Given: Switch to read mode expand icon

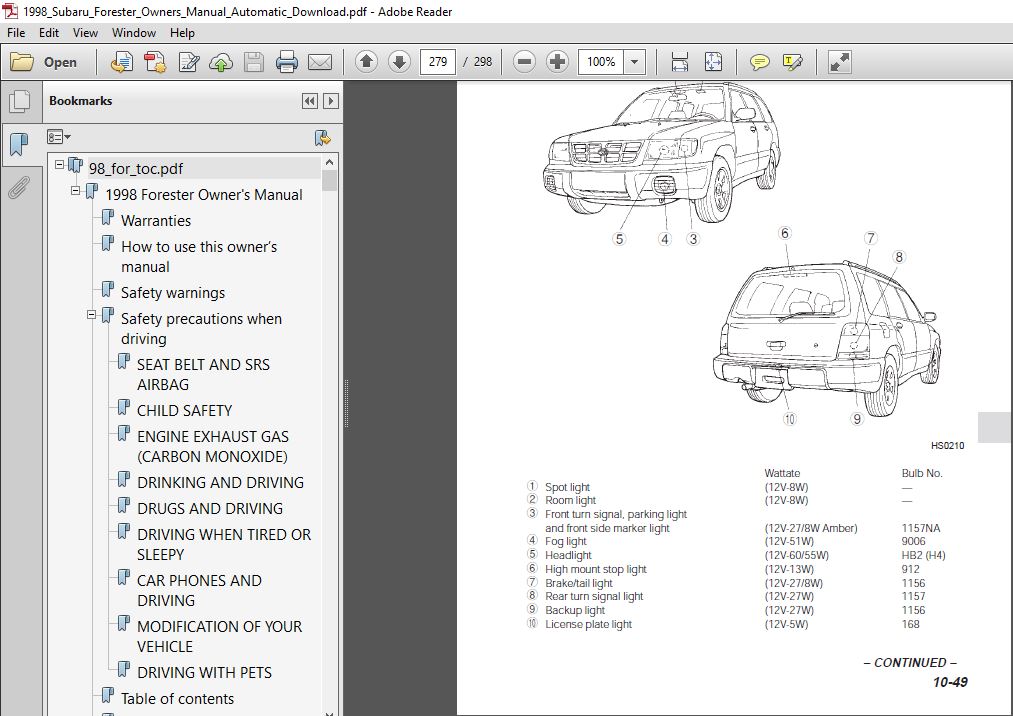Looking at the screenshot, I should (840, 62).
